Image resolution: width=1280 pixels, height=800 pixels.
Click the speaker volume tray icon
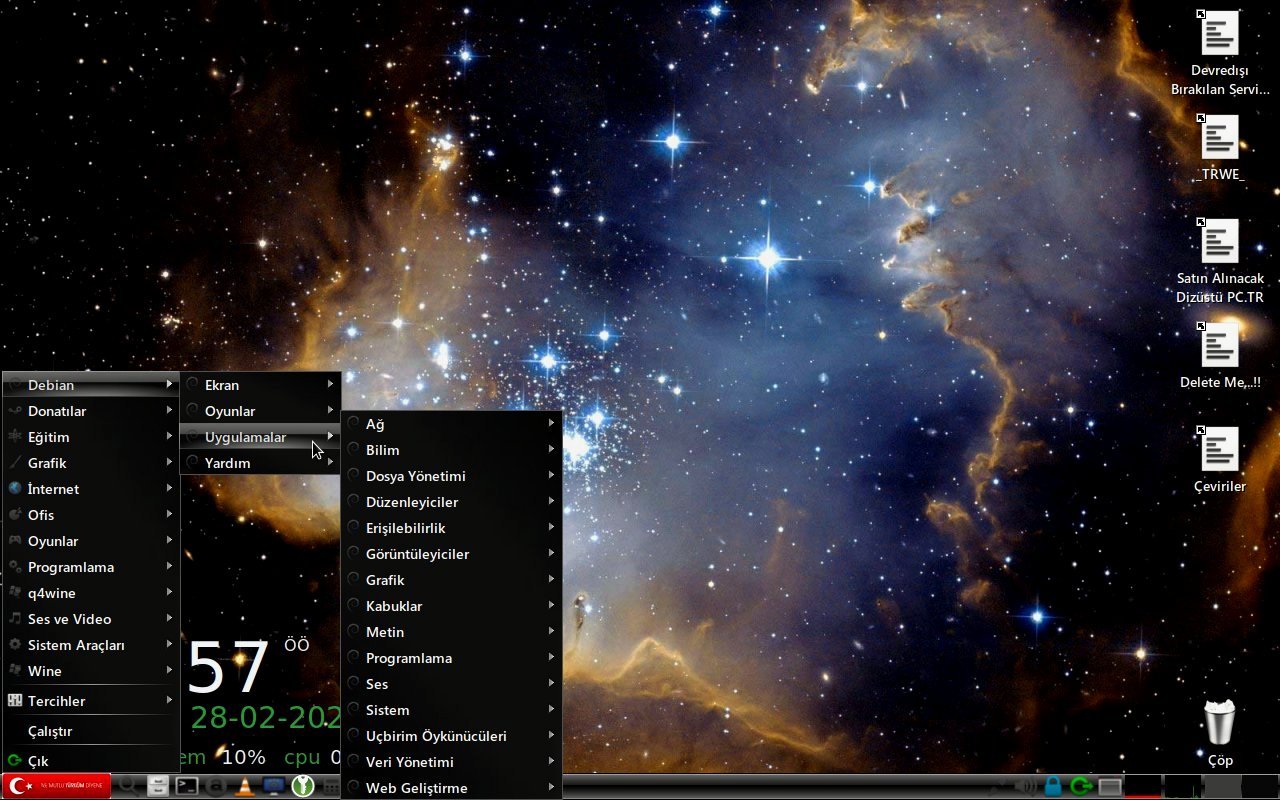pos(1025,786)
